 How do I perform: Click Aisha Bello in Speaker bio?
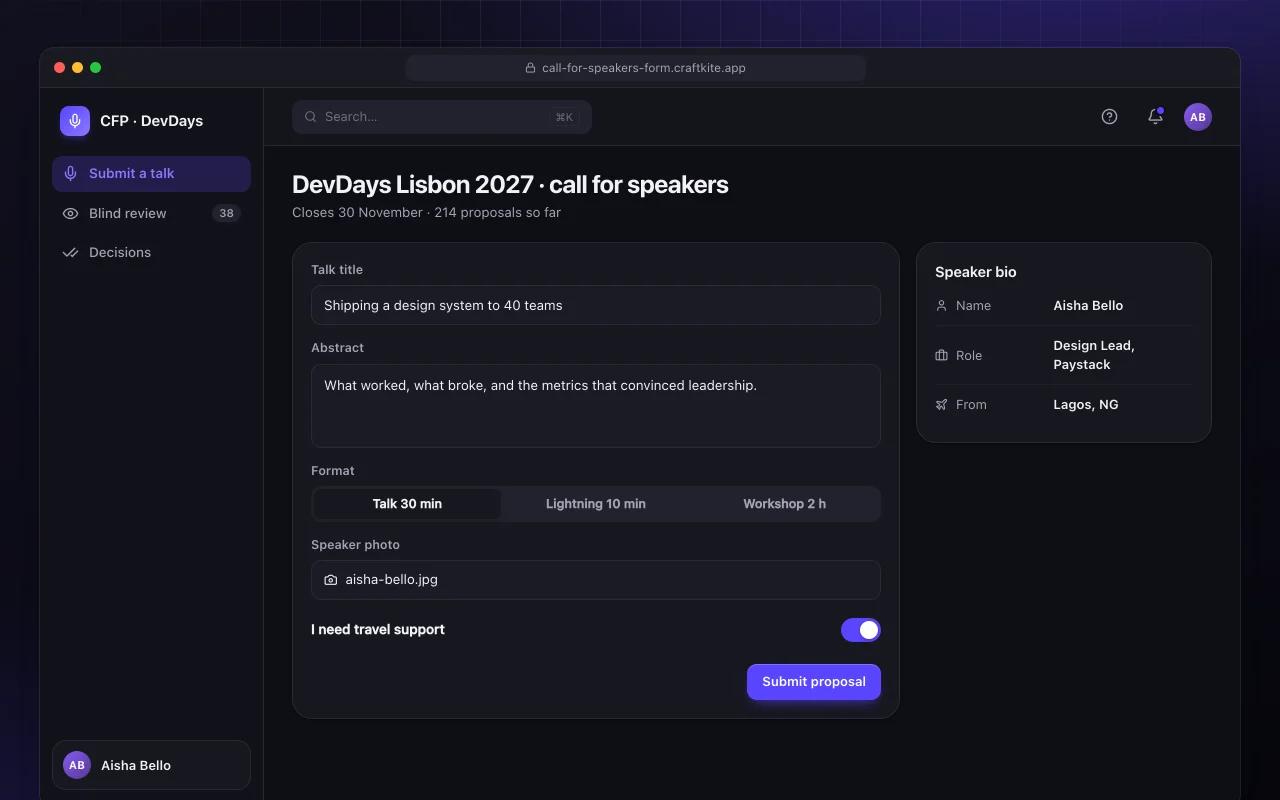point(1088,306)
